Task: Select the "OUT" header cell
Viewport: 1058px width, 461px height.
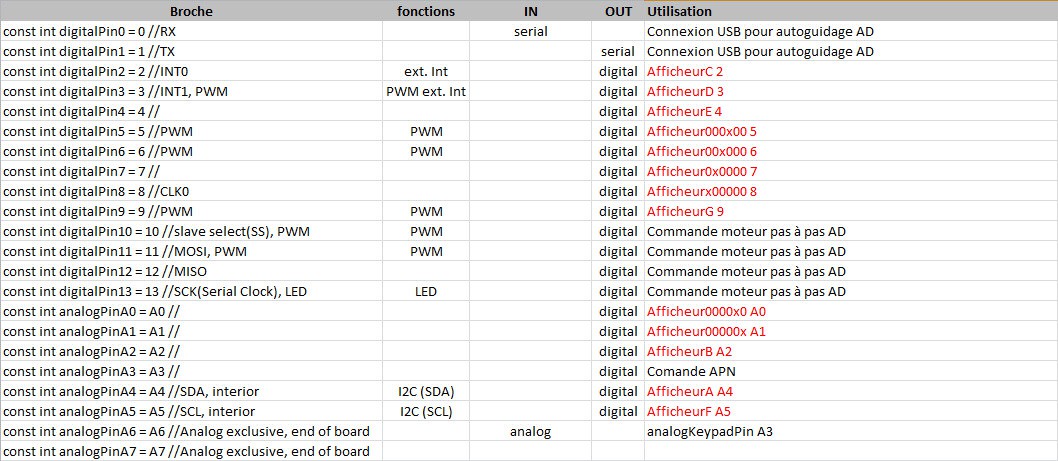Action: point(618,11)
